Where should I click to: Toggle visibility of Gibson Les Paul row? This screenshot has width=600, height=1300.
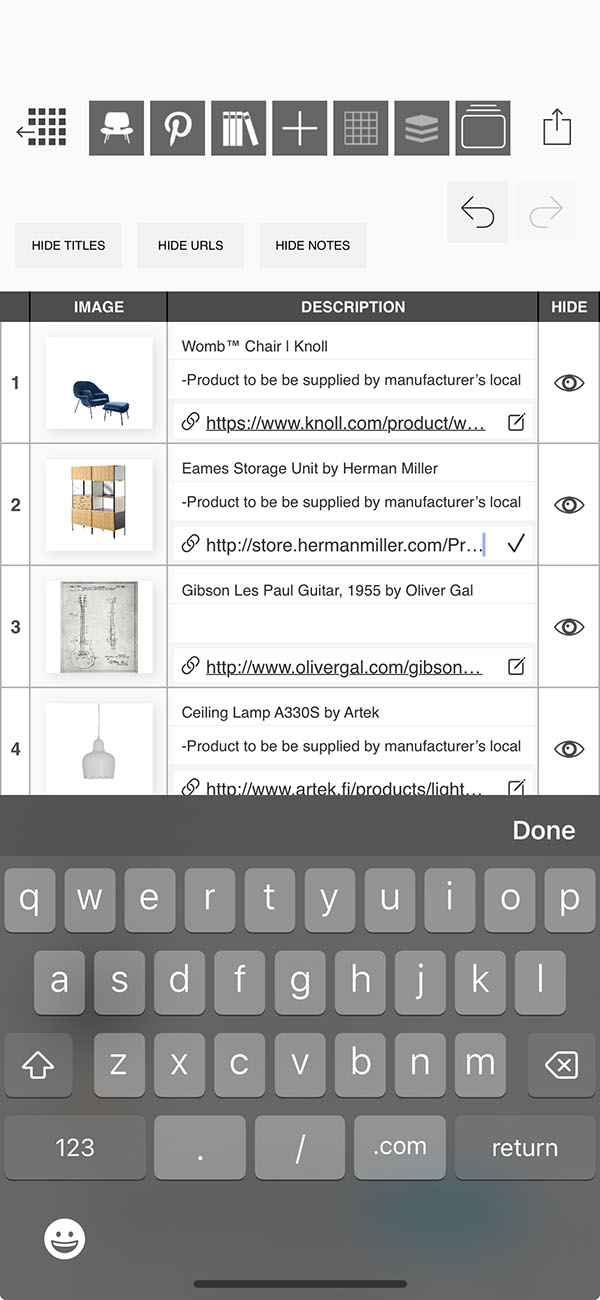(x=569, y=627)
